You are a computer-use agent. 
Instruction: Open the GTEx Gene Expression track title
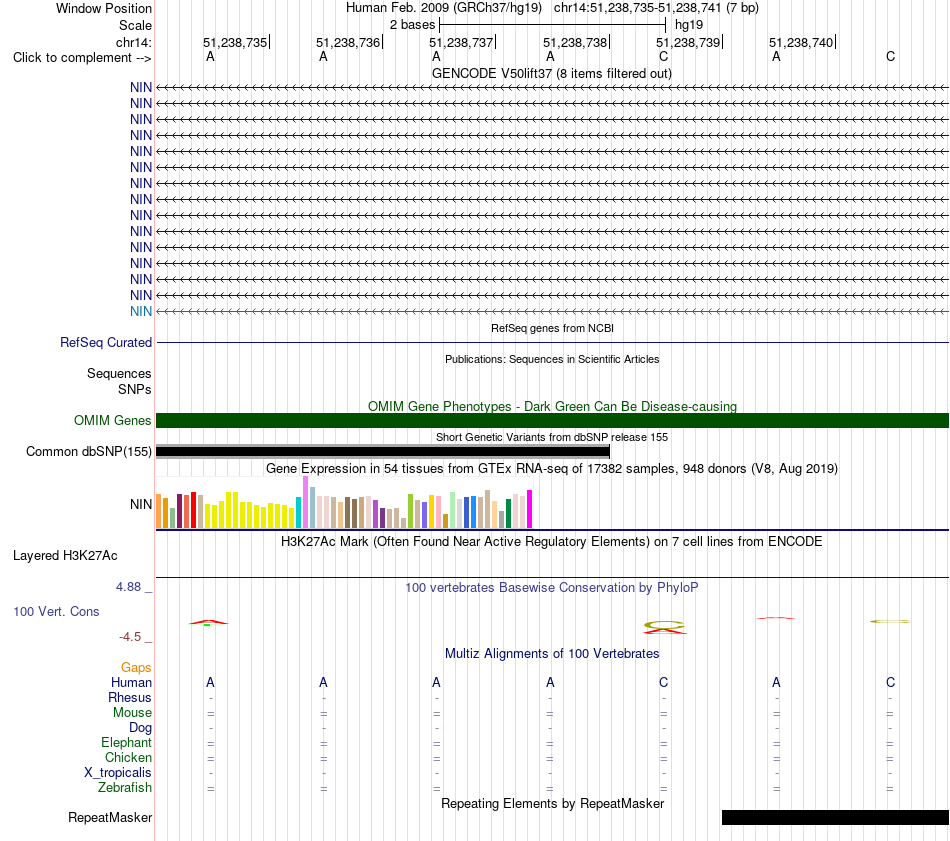[x=552, y=469]
